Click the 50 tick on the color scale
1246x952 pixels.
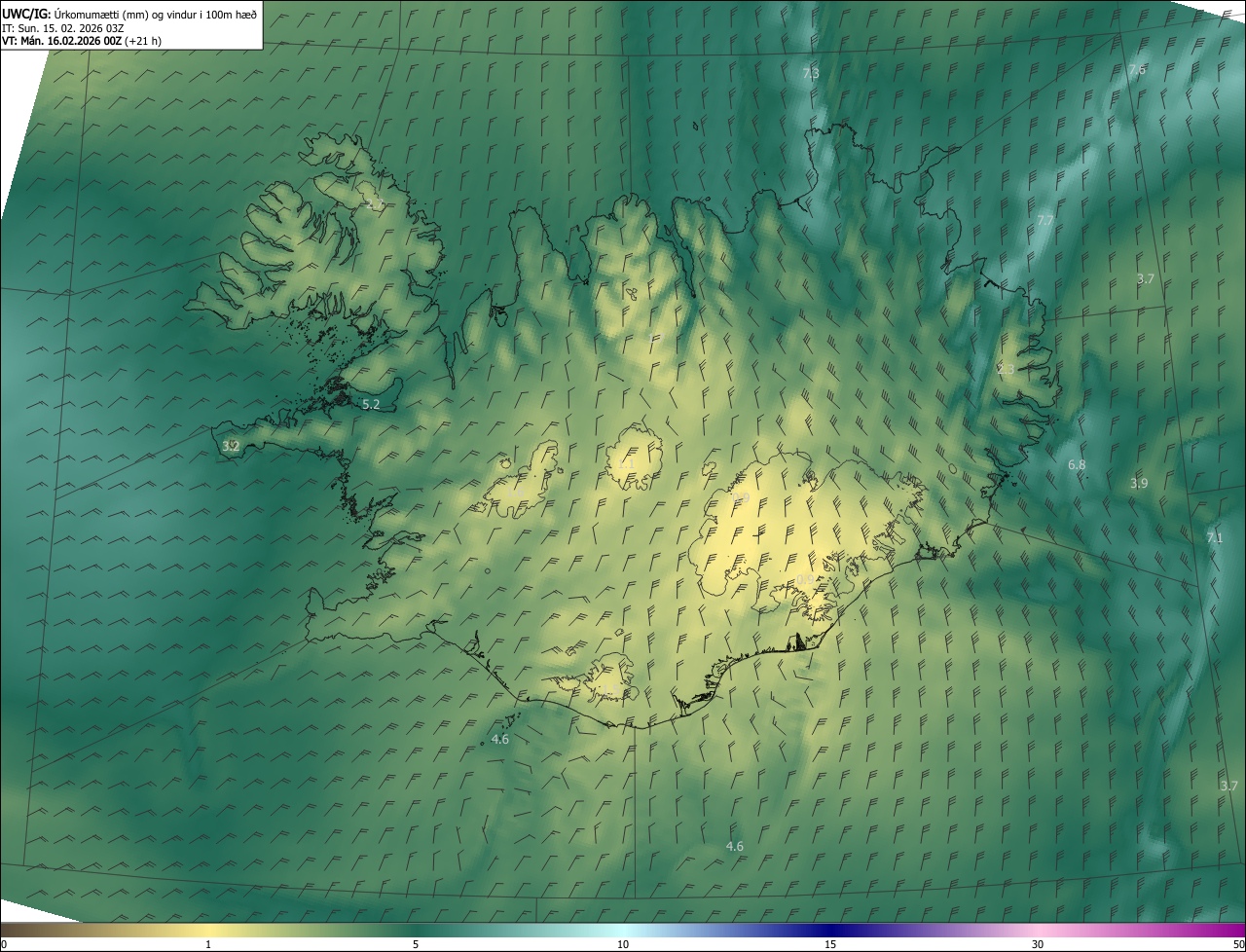(x=1238, y=944)
